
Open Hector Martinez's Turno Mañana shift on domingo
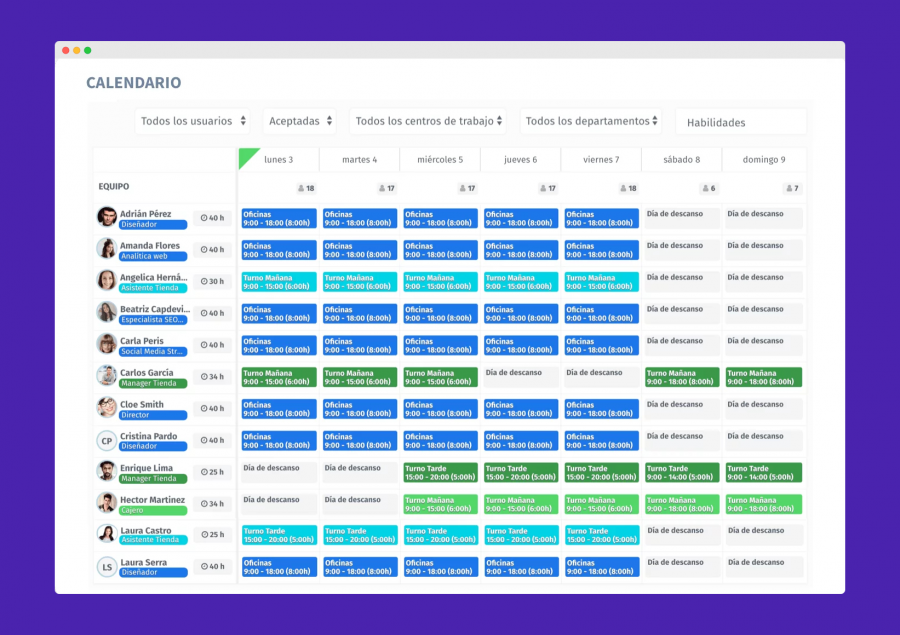(x=763, y=504)
